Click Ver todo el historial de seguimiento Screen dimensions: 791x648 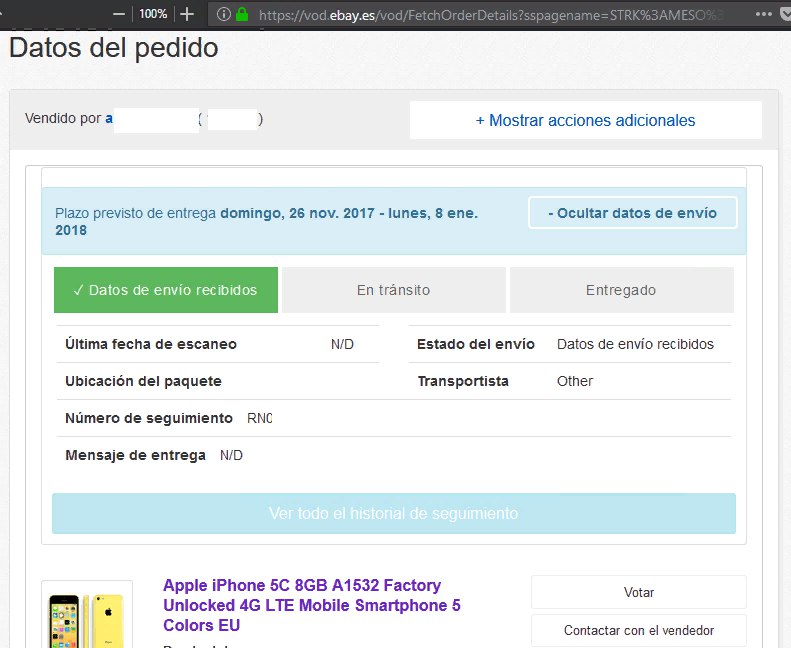tap(393, 513)
